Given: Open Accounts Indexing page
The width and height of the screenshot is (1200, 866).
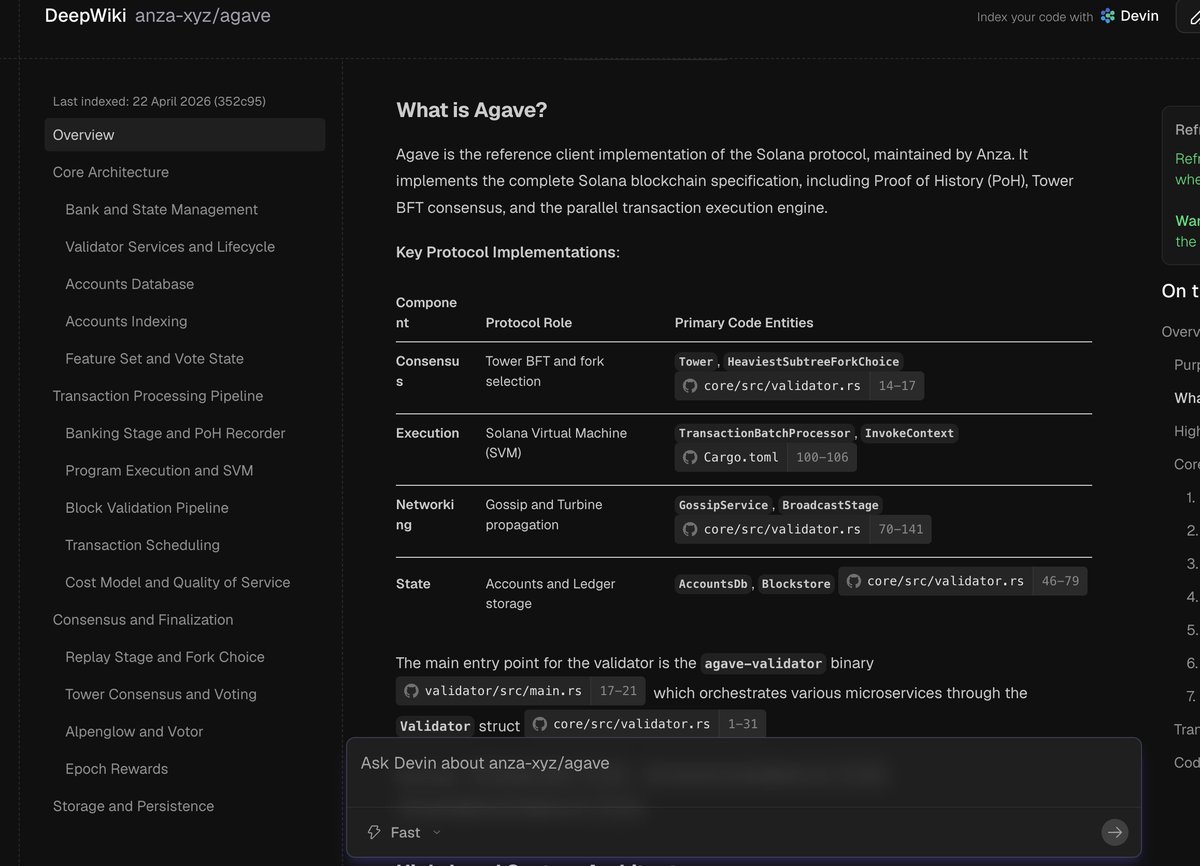Looking at the screenshot, I should (x=126, y=321).
